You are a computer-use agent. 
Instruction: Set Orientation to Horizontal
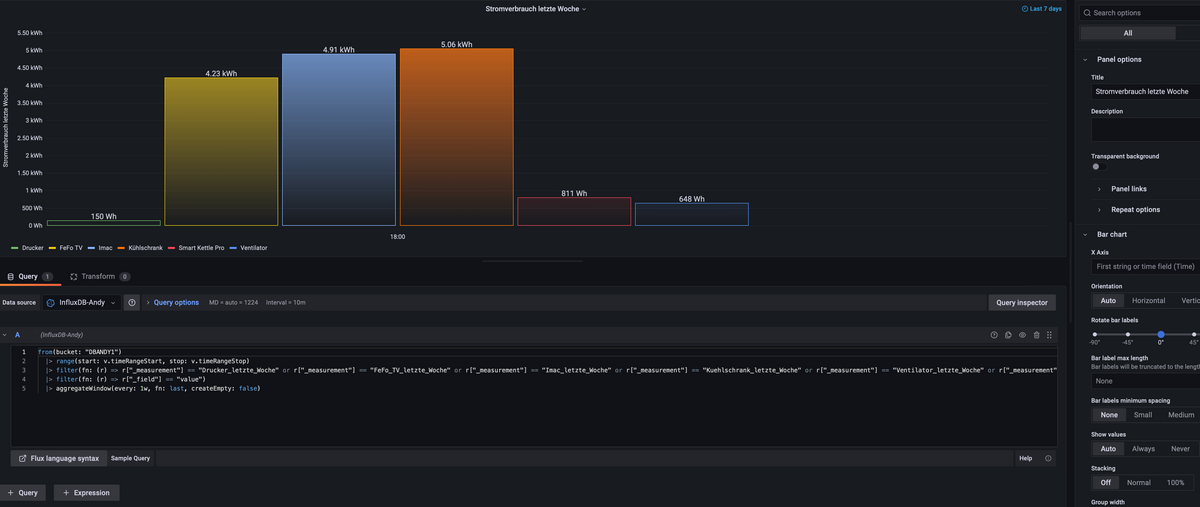pyautogui.click(x=1148, y=300)
